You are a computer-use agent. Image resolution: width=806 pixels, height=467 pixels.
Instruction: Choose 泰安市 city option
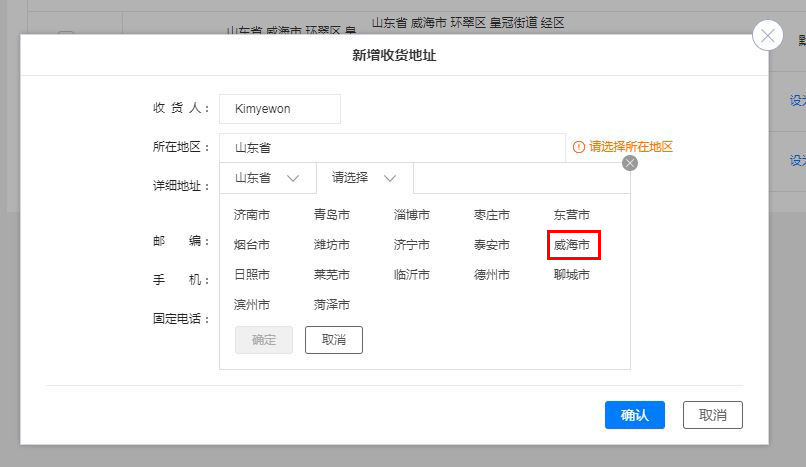click(x=491, y=245)
